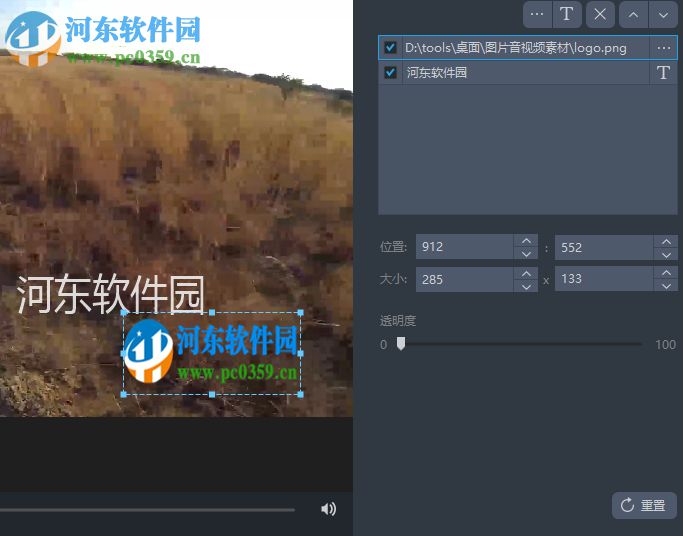Image resolution: width=683 pixels, height=536 pixels.
Task: Increase height value 133
Action: pos(666,273)
